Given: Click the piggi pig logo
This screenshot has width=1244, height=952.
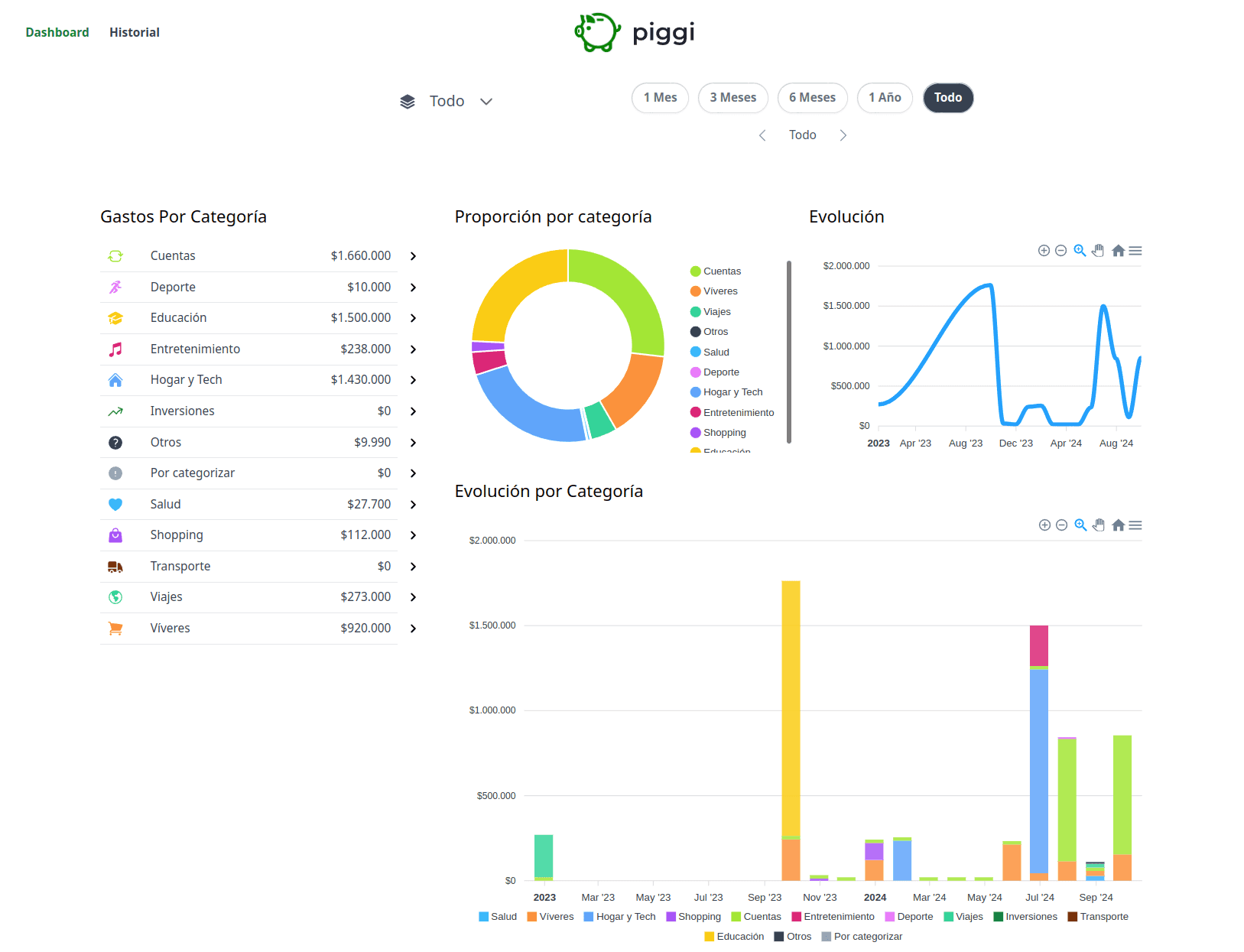Looking at the screenshot, I should [x=597, y=32].
